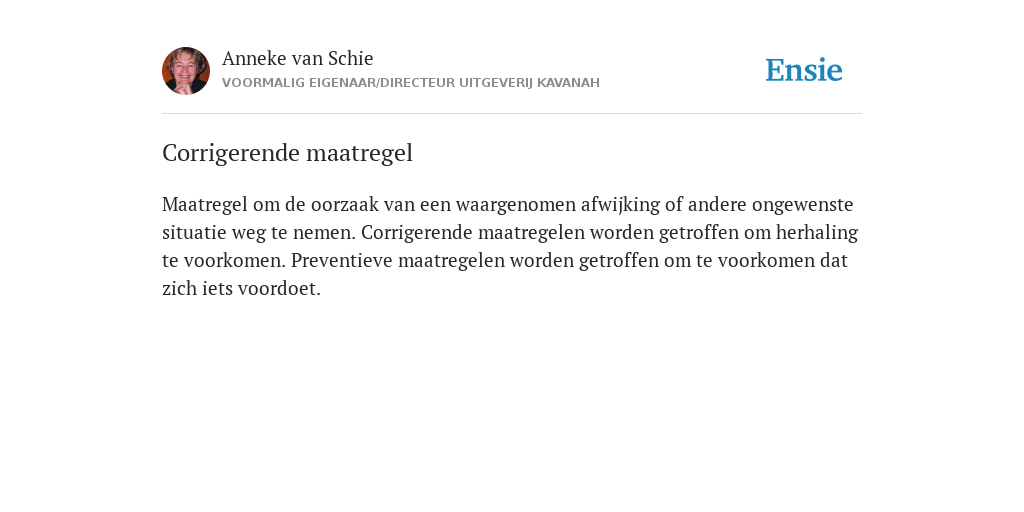Click the heading 'Corrigerende maatregel'
This screenshot has width=1024, height=512.
pos(287,153)
